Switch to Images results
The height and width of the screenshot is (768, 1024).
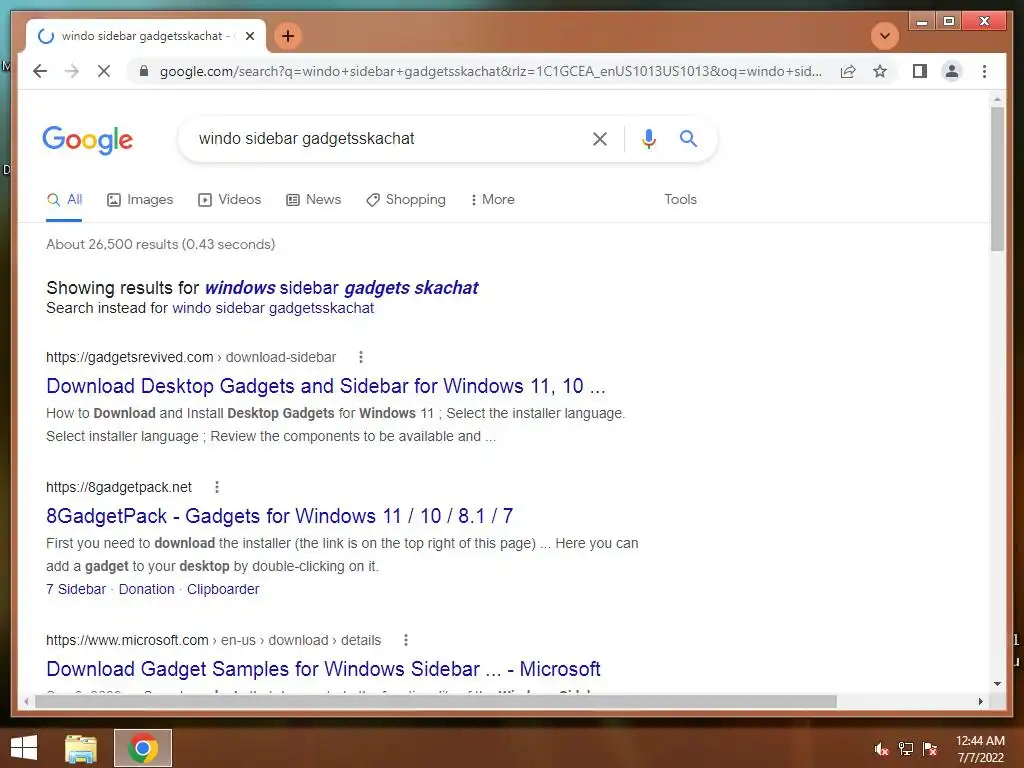coord(140,200)
